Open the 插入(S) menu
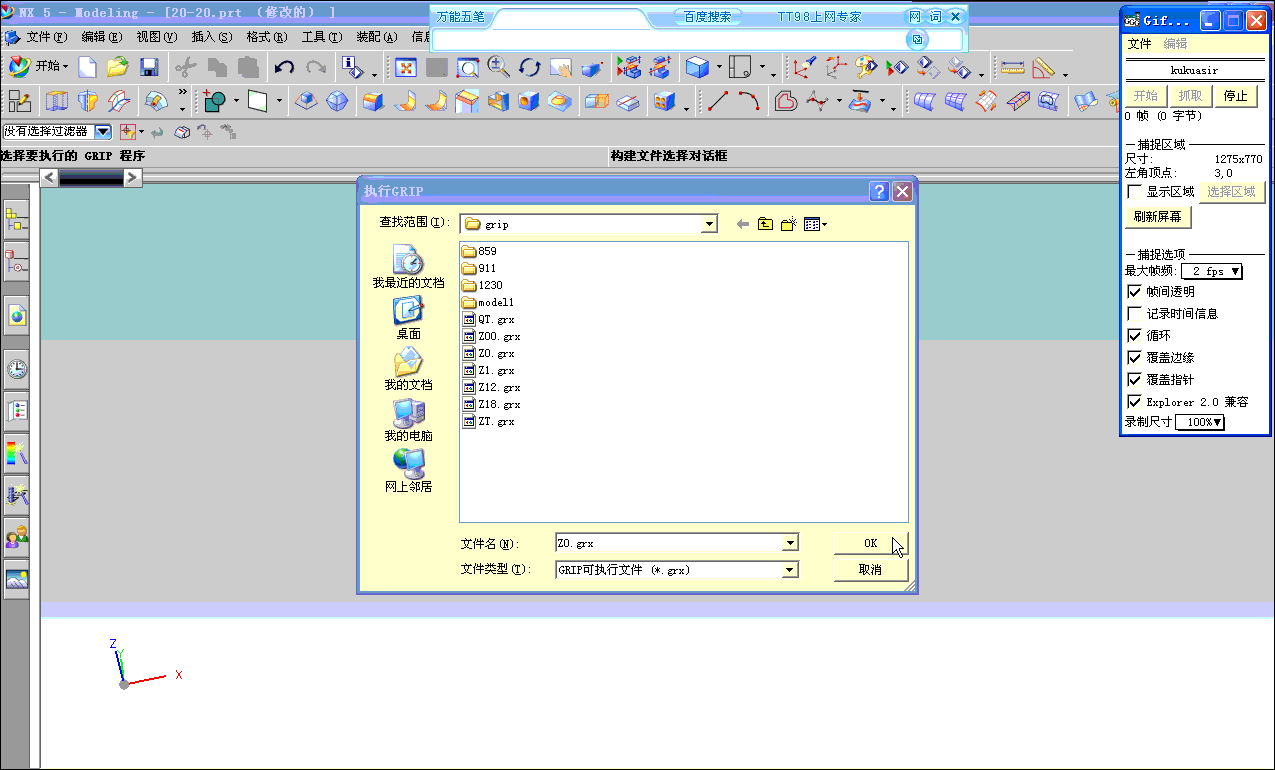Screen dimensions: 1275x770 [x=211, y=37]
